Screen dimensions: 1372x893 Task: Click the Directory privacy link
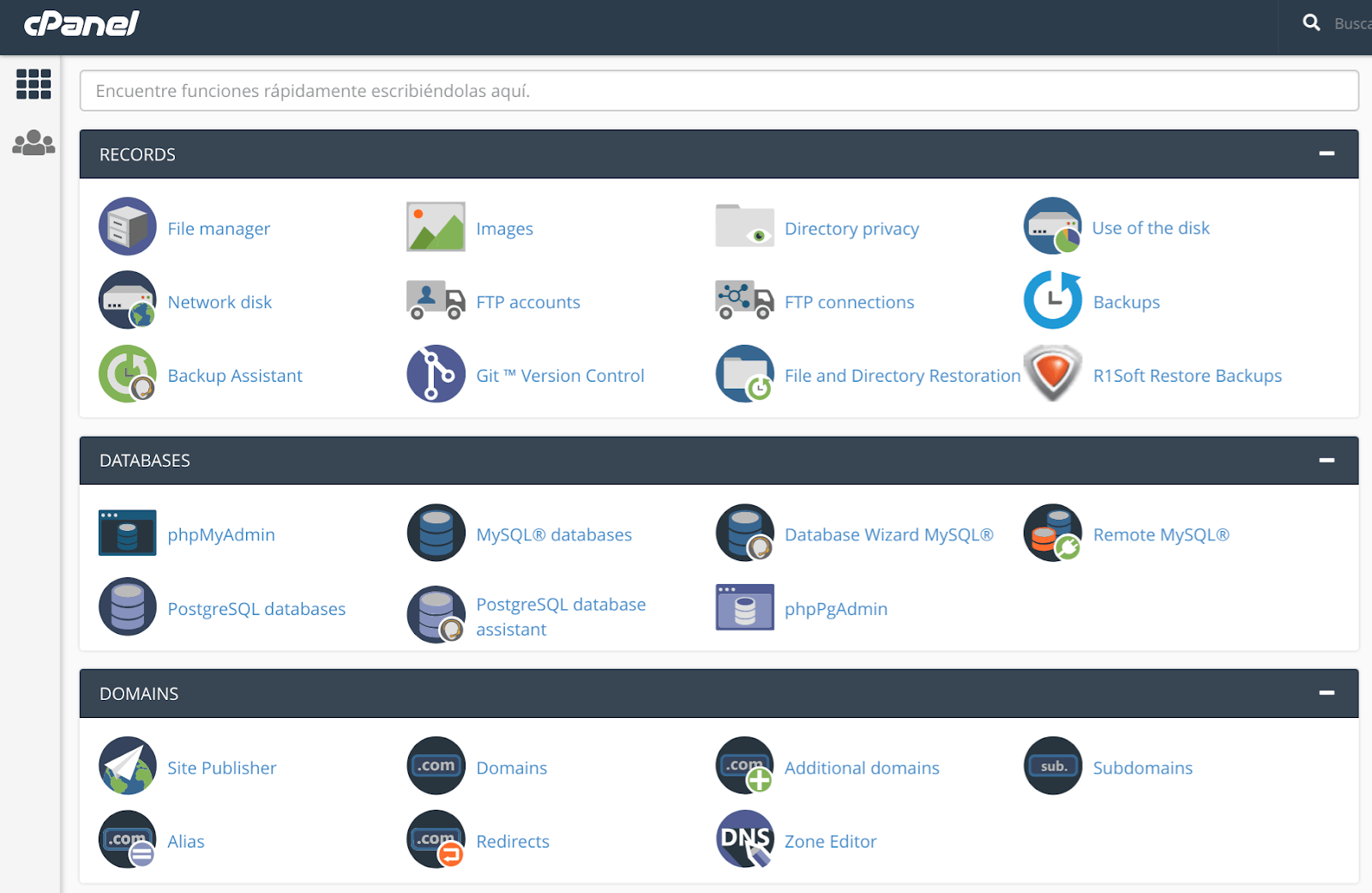point(851,229)
